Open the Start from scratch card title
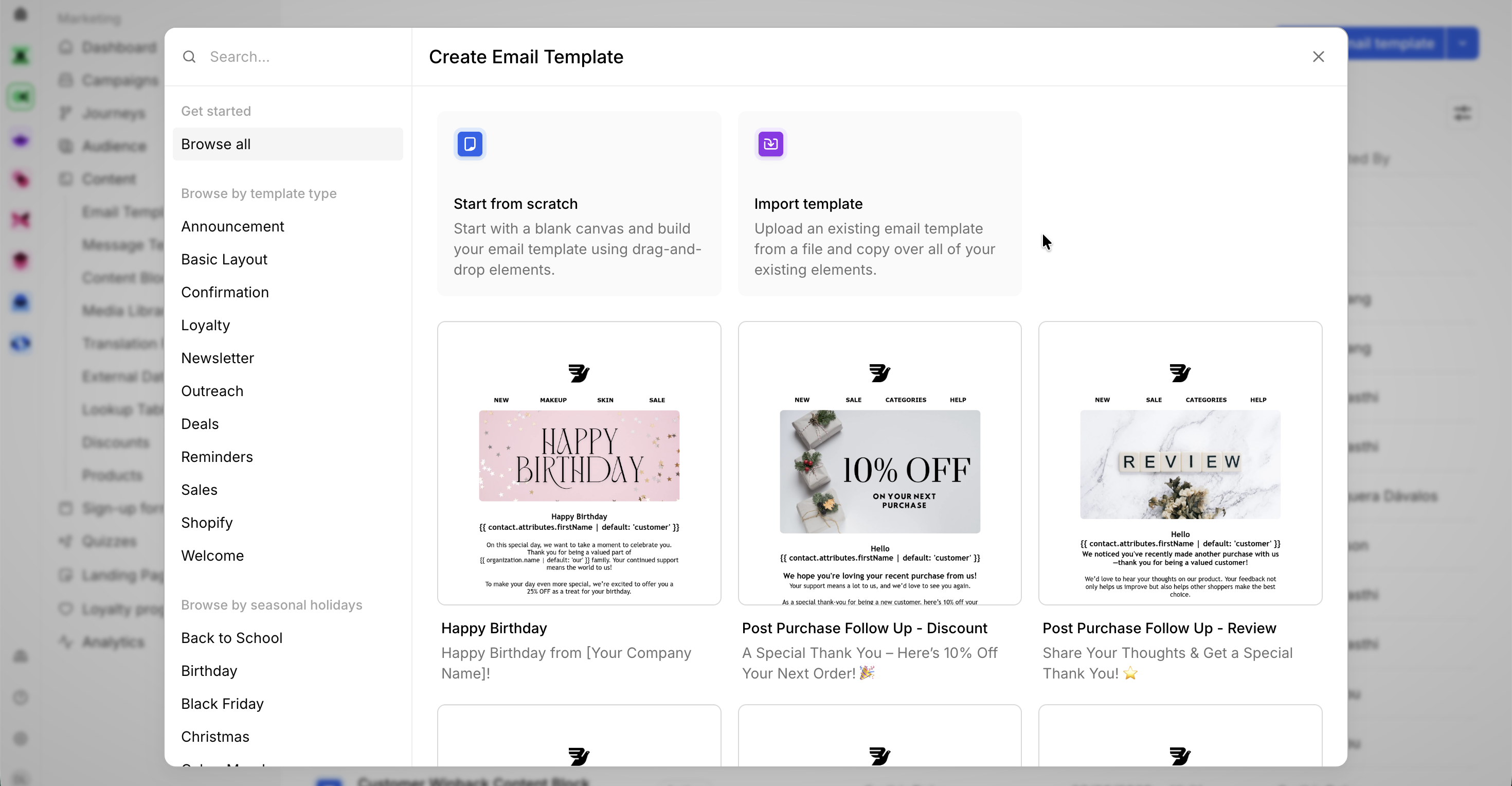Image resolution: width=1512 pixels, height=786 pixels. (515, 204)
